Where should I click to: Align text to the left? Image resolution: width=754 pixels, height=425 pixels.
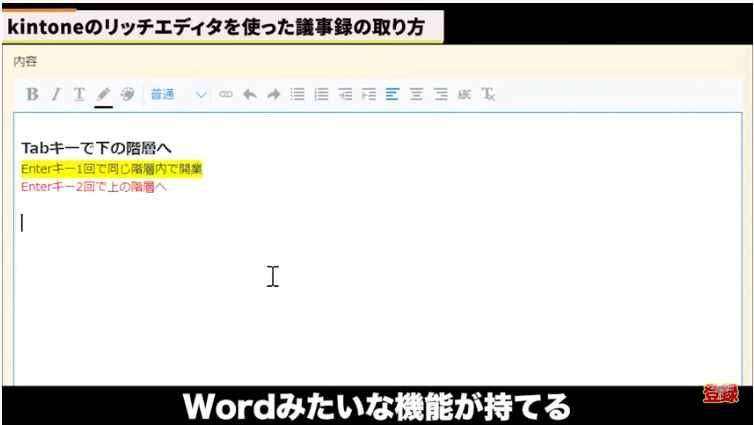392,95
